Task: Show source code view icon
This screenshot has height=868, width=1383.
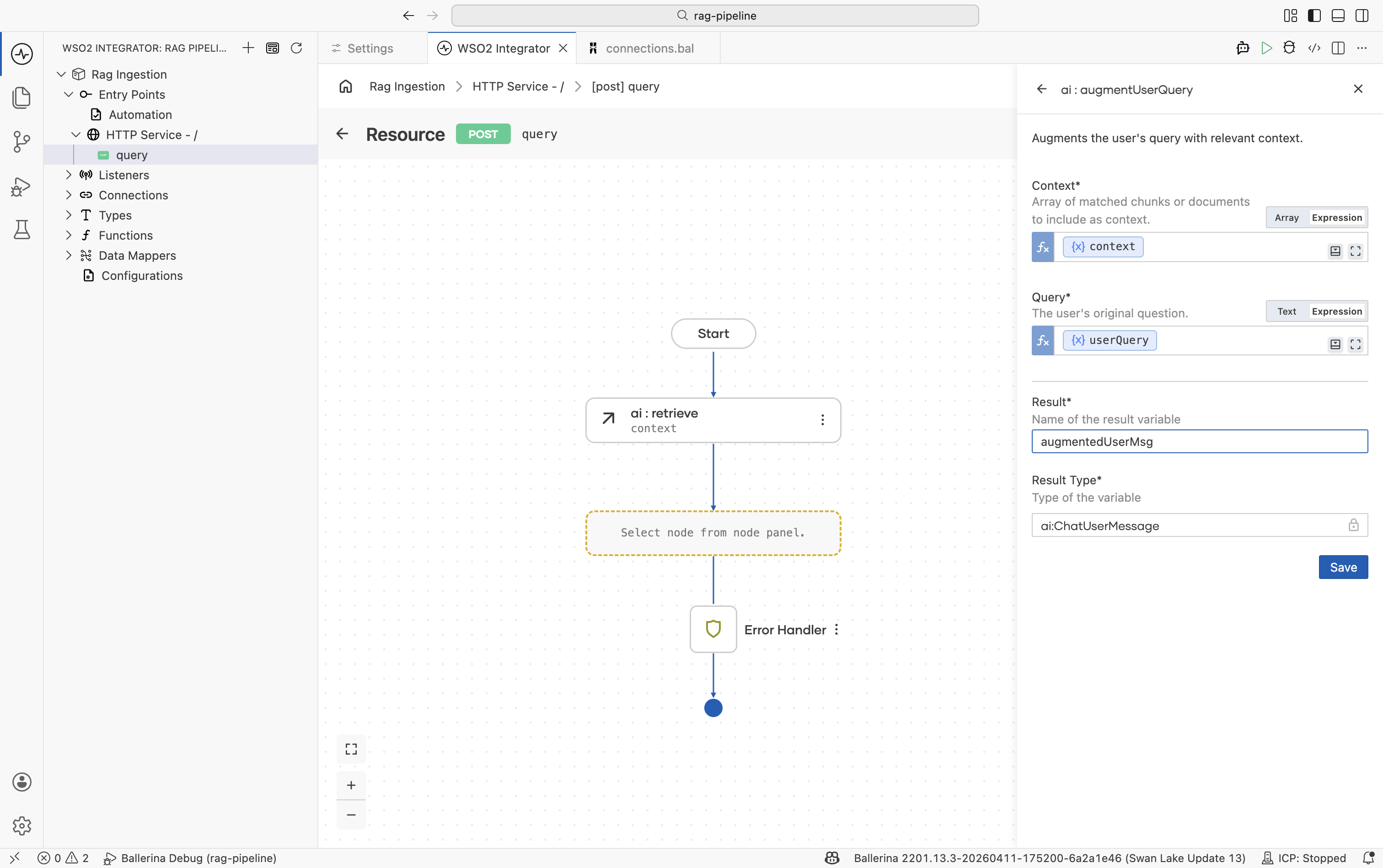Action: coord(1314,48)
